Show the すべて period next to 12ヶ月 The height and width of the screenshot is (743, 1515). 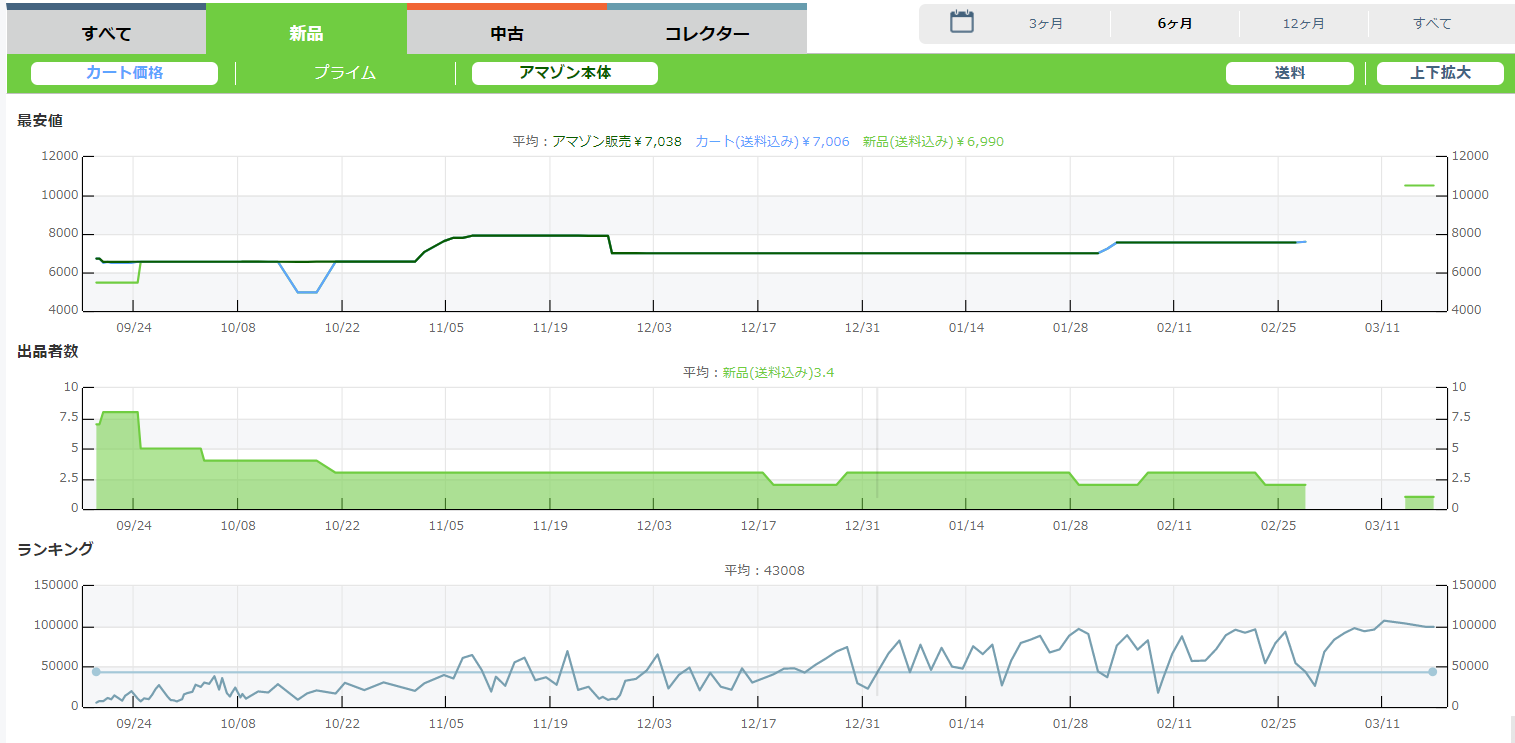point(1432,24)
